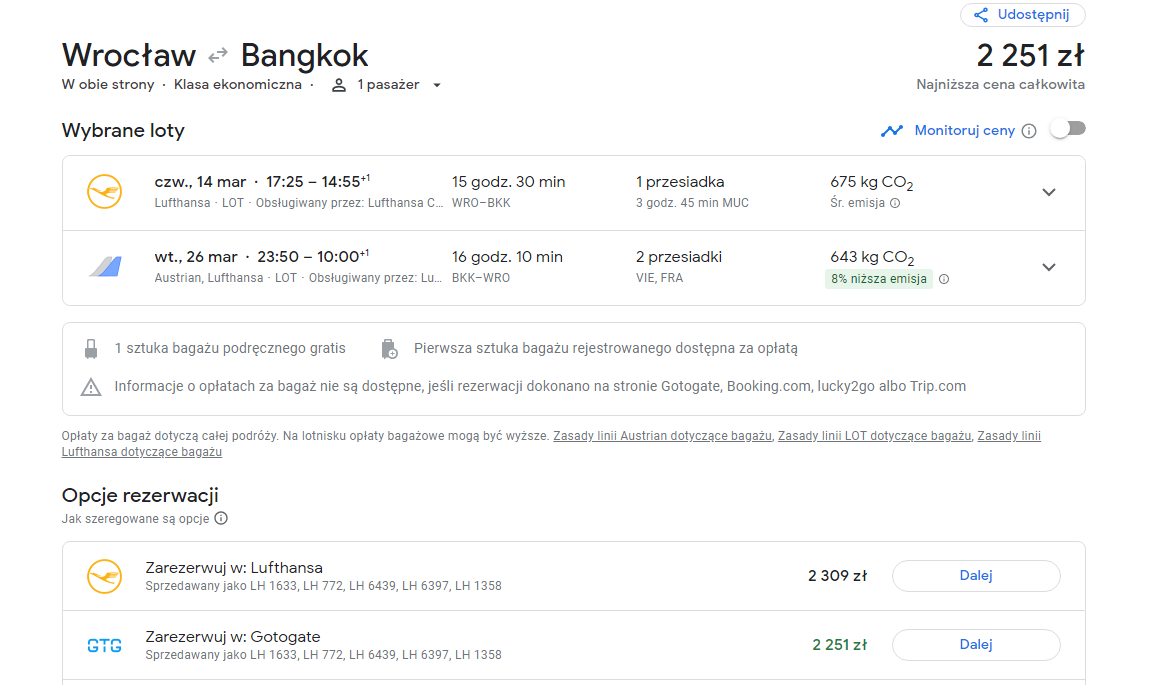1165x685 pixels.
Task: Click Dalej for the Gotogate booking option
Action: click(x=976, y=645)
